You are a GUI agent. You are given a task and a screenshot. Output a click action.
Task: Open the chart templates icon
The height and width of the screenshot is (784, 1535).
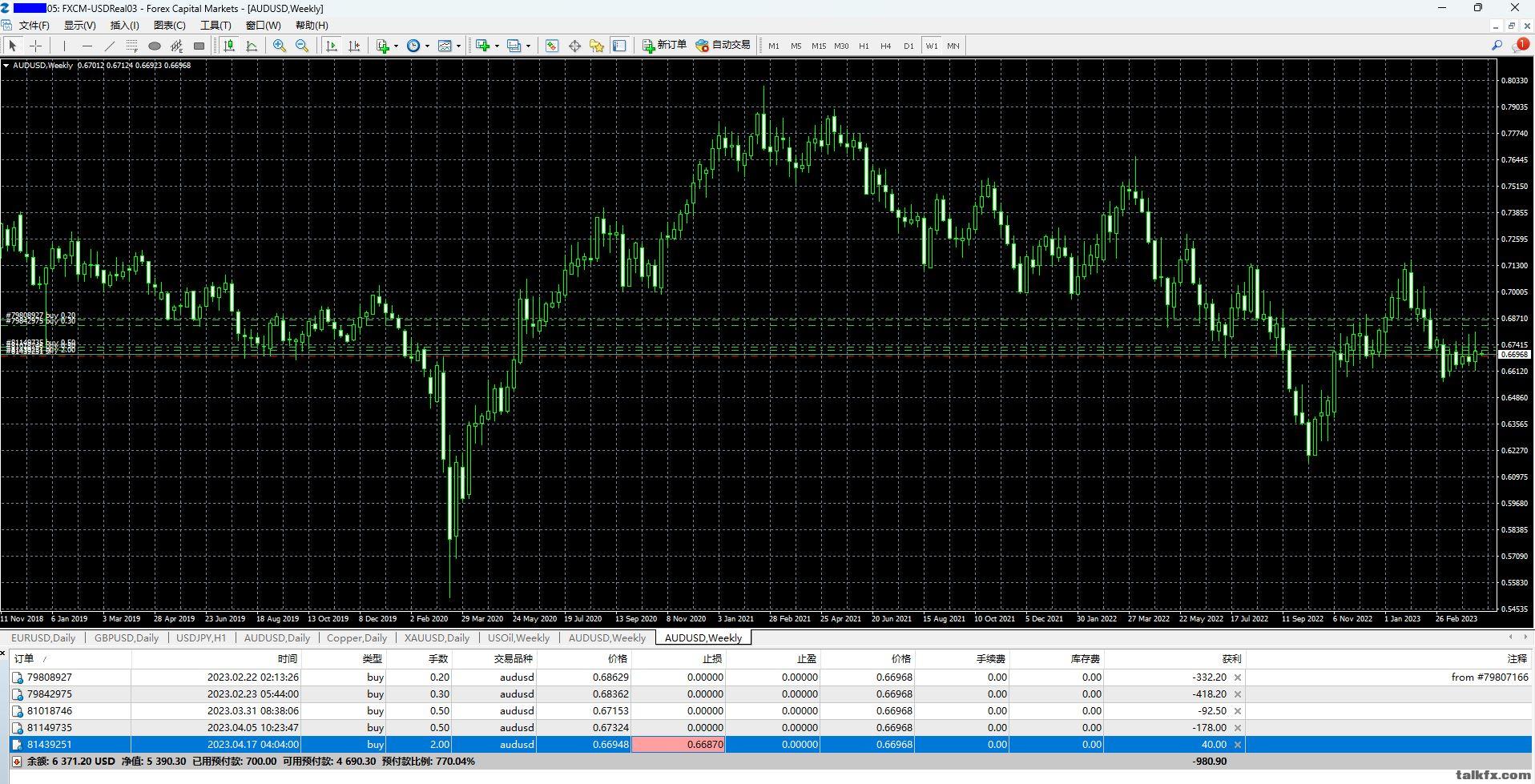445,46
